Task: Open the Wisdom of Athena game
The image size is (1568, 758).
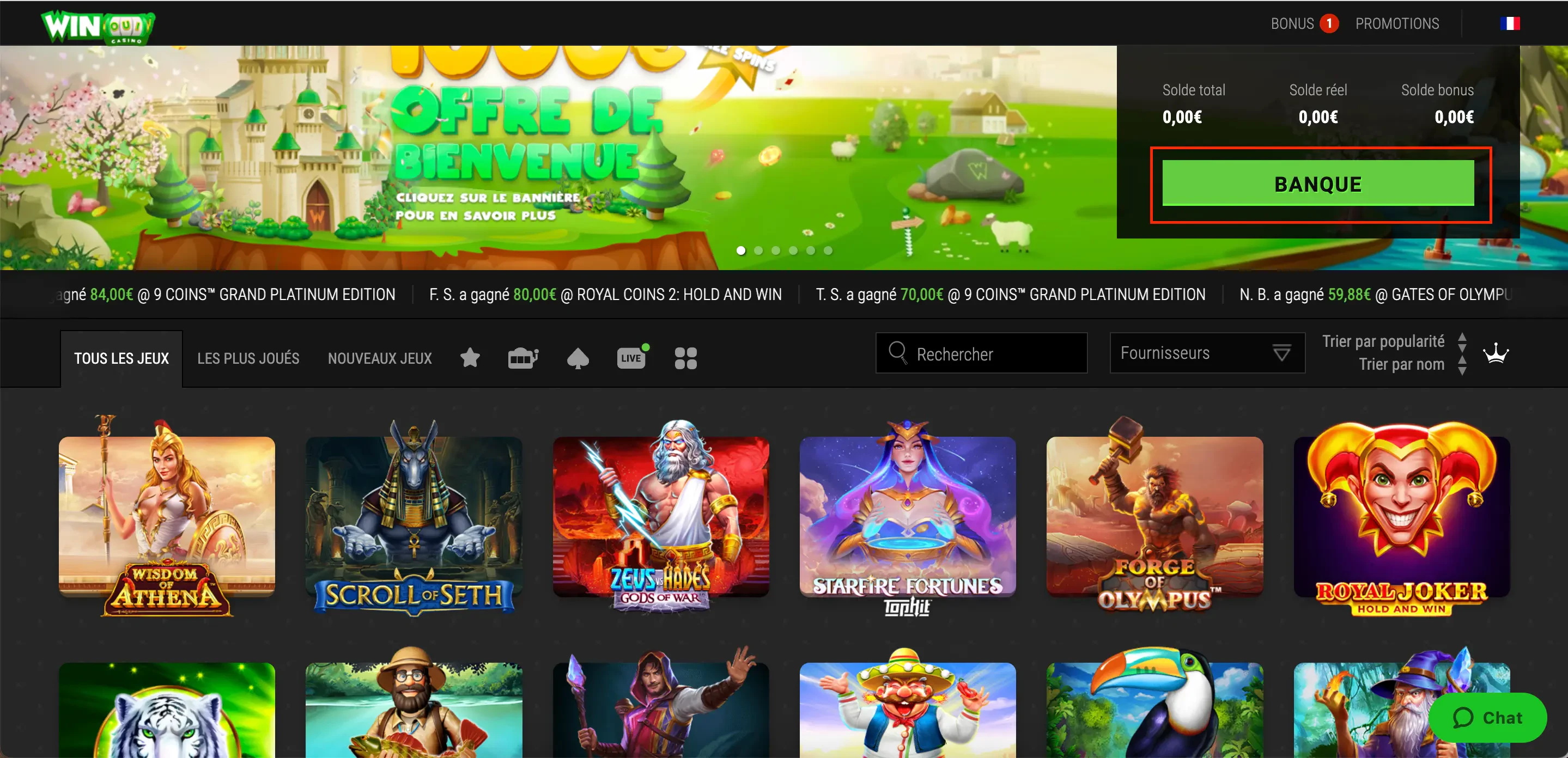Action: [x=167, y=517]
